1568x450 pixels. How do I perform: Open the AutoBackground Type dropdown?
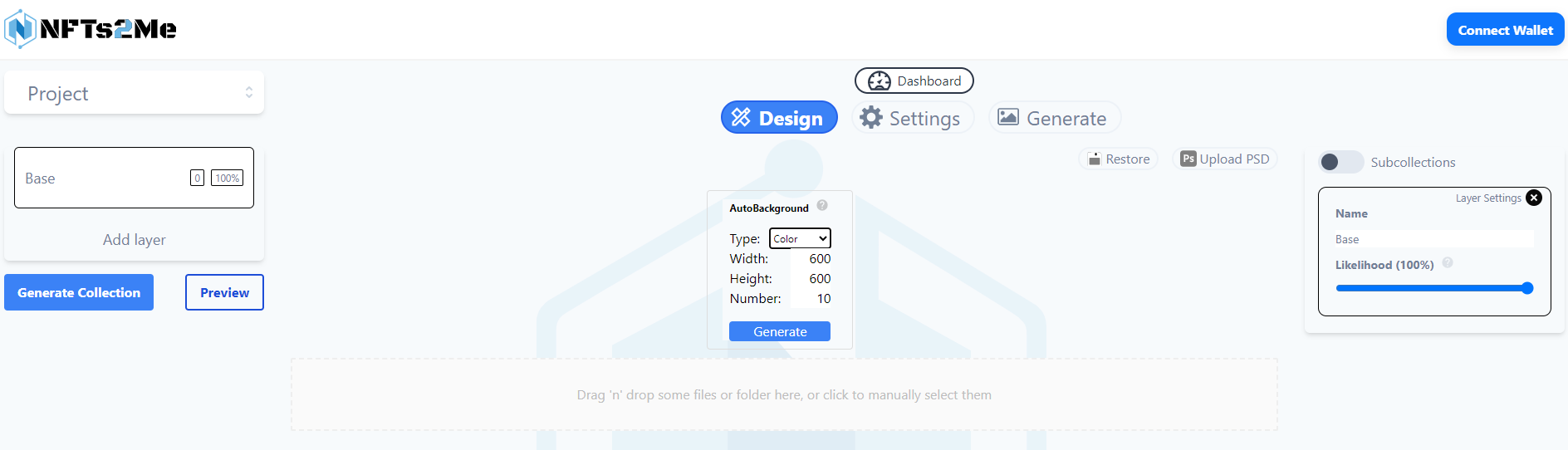click(800, 238)
